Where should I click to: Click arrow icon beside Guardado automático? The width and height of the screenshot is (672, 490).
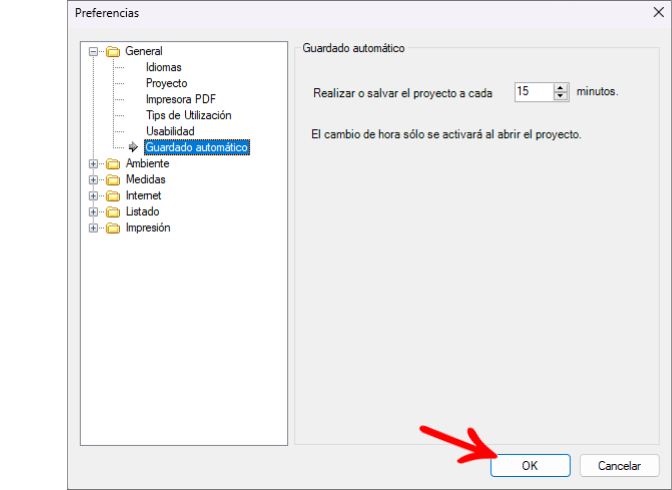[133, 147]
